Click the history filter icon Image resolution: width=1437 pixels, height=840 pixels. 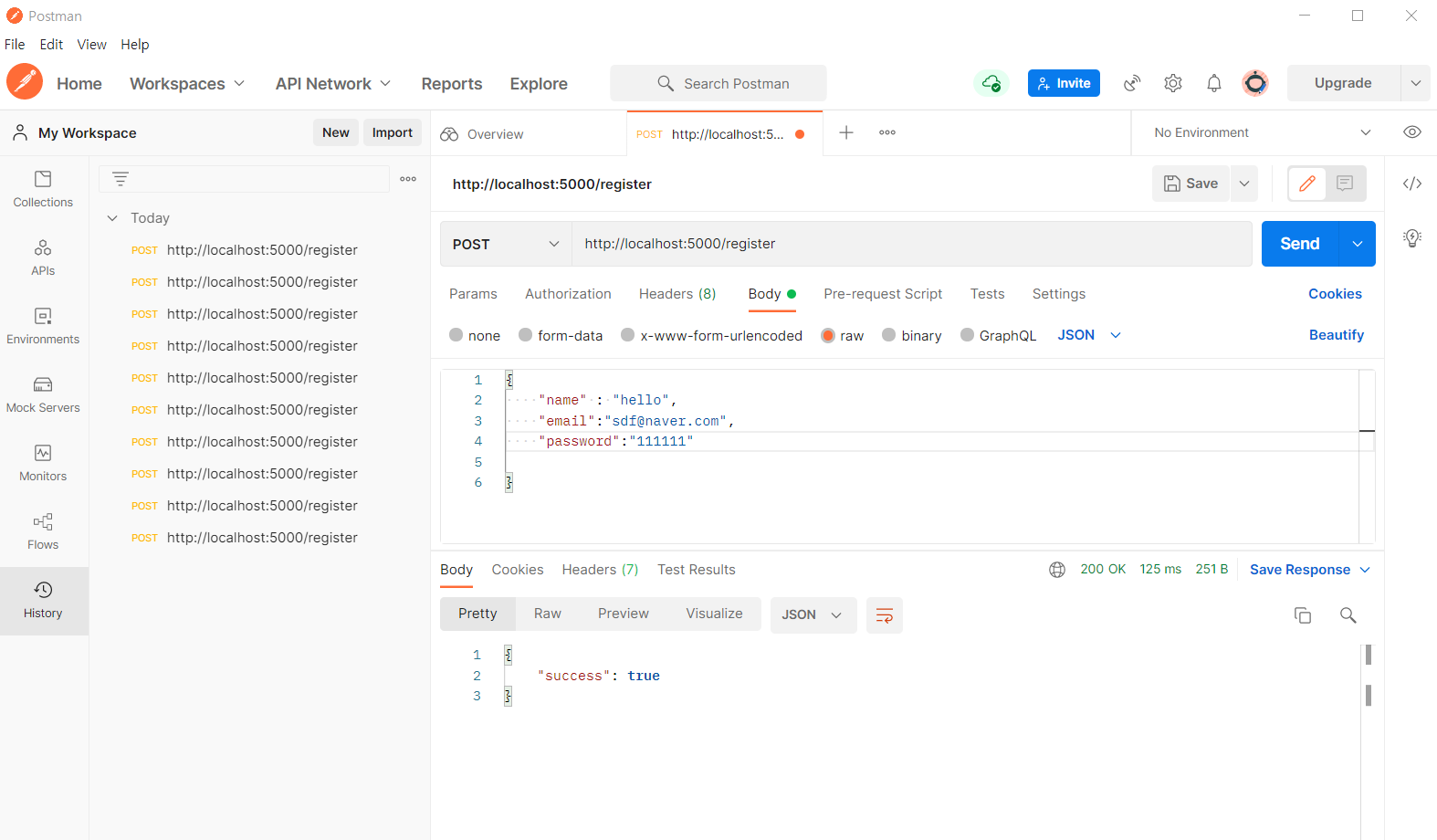coord(121,179)
